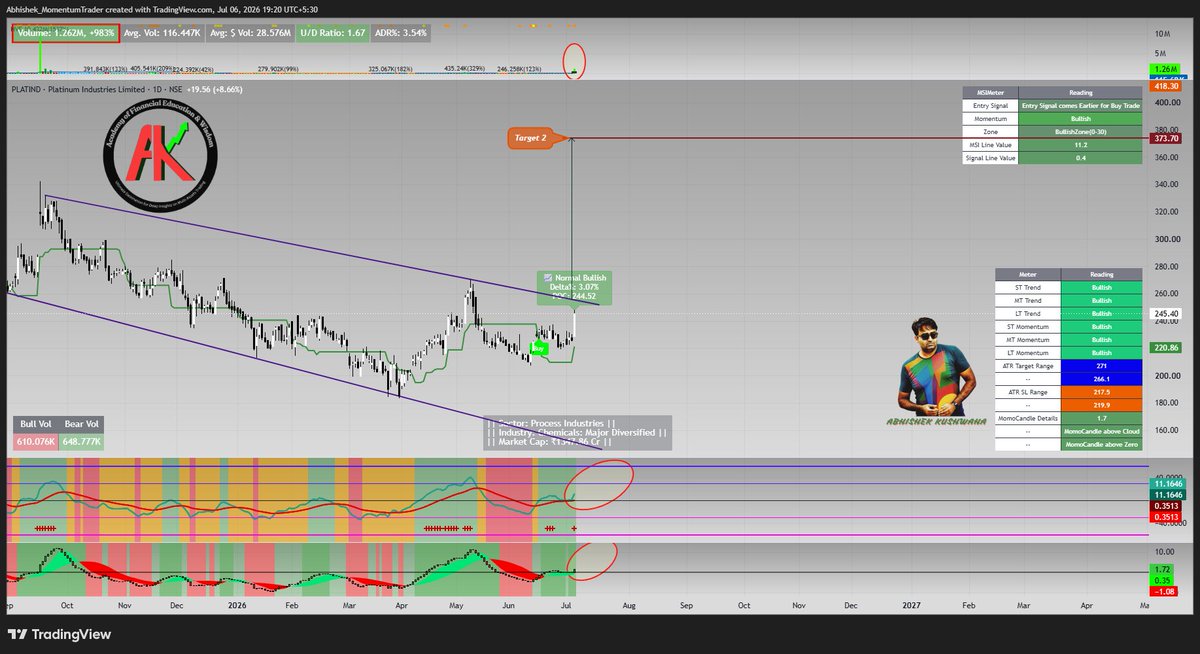The height and width of the screenshot is (654, 1200).
Task: Click the 'MSIMeter' table header
Action: (989, 92)
